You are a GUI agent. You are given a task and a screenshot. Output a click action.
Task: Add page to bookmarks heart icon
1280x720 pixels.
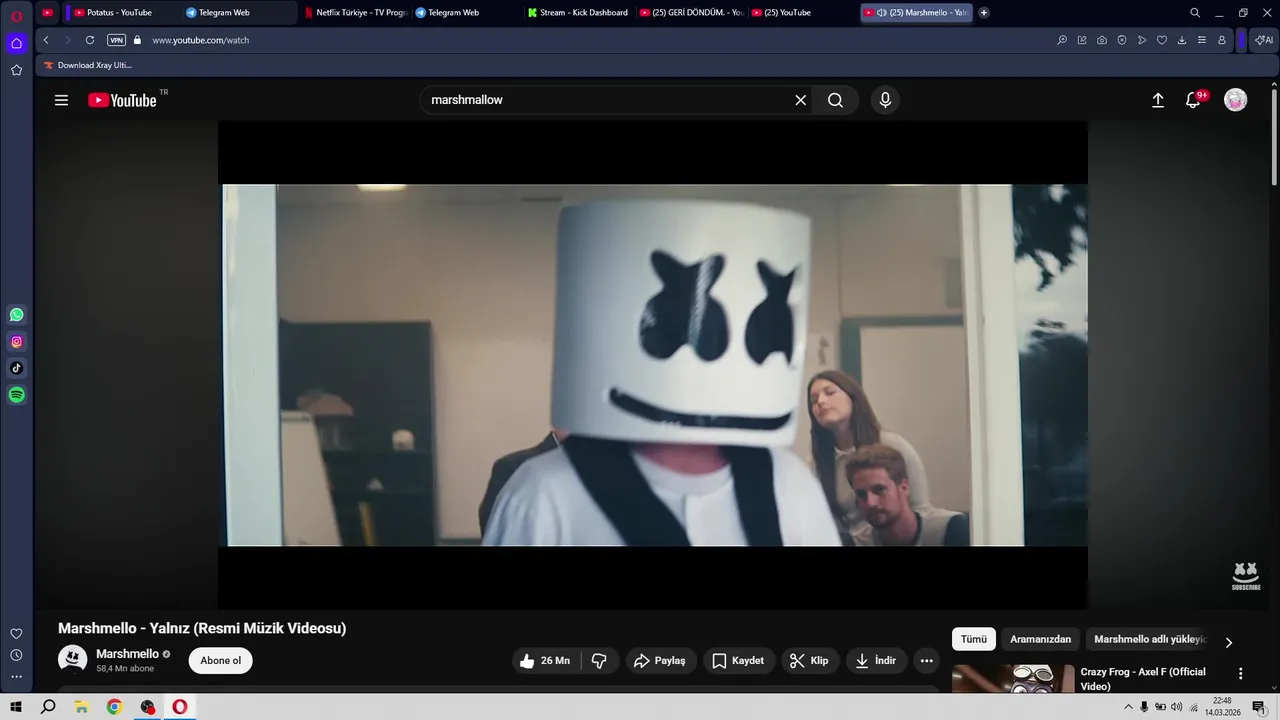(1162, 40)
